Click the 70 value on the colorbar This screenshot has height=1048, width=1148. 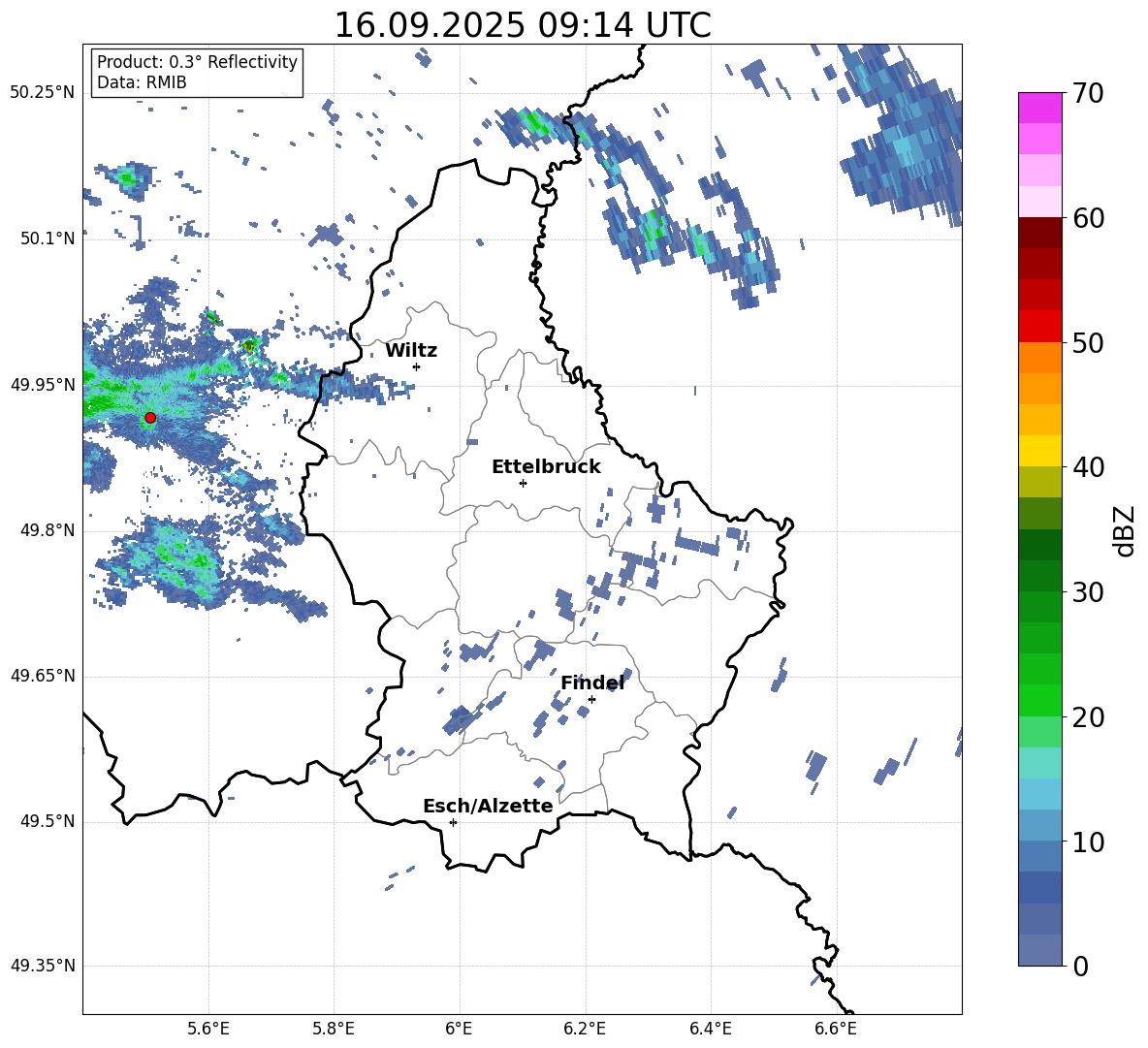point(1089,93)
